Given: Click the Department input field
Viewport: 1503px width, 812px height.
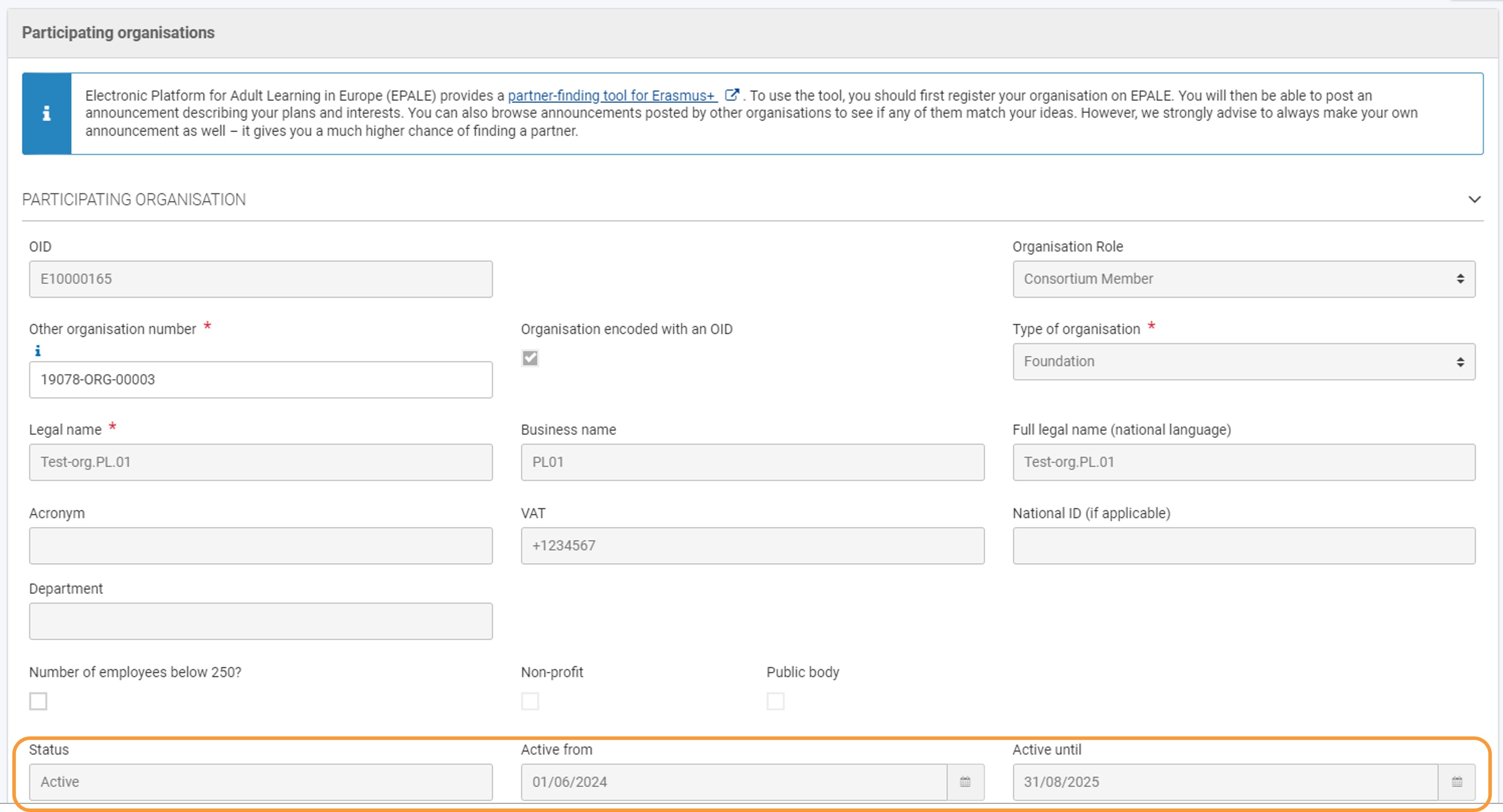Looking at the screenshot, I should pos(260,621).
